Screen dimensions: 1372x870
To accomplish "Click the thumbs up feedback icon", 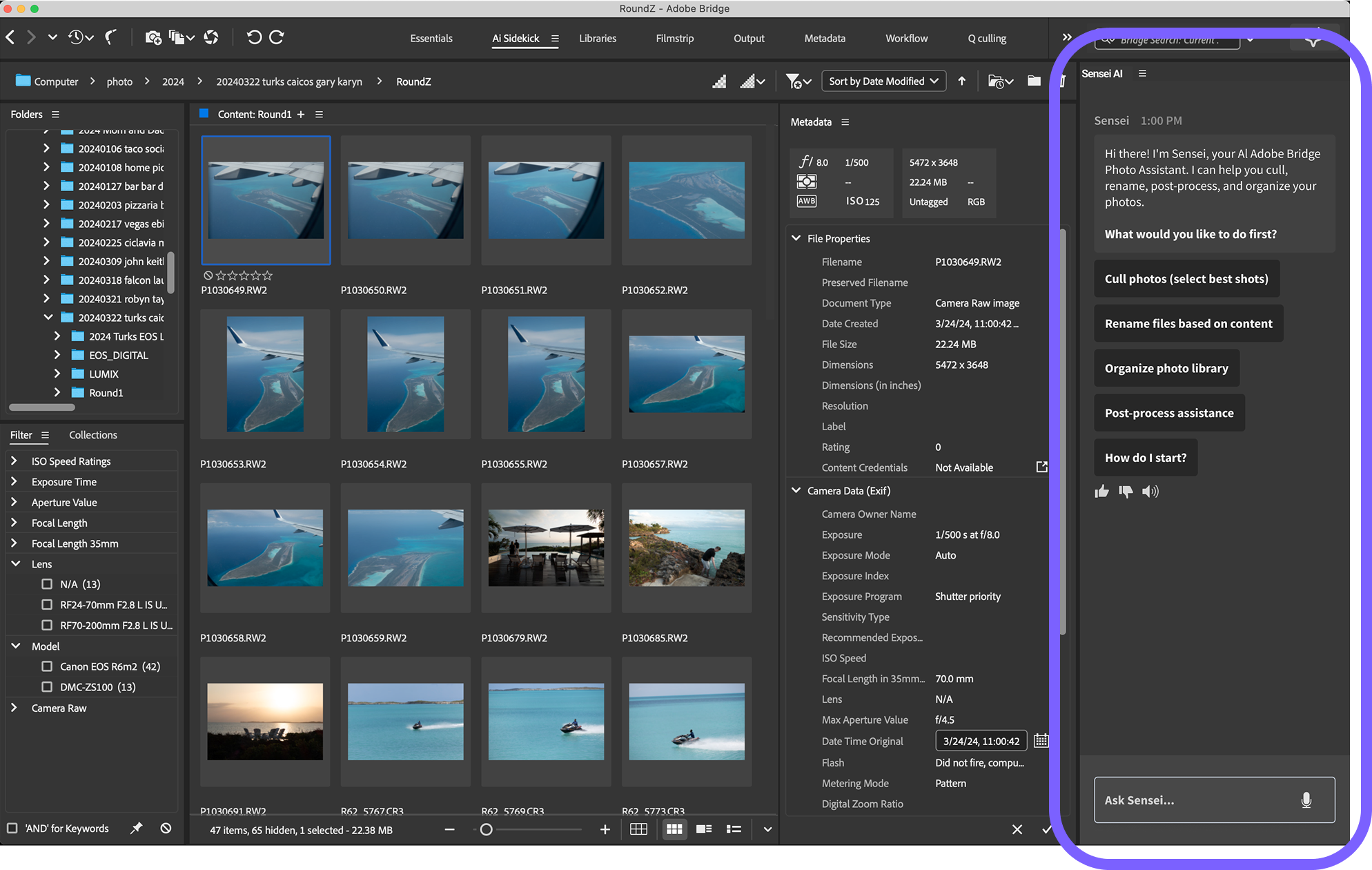I will coord(1101,492).
